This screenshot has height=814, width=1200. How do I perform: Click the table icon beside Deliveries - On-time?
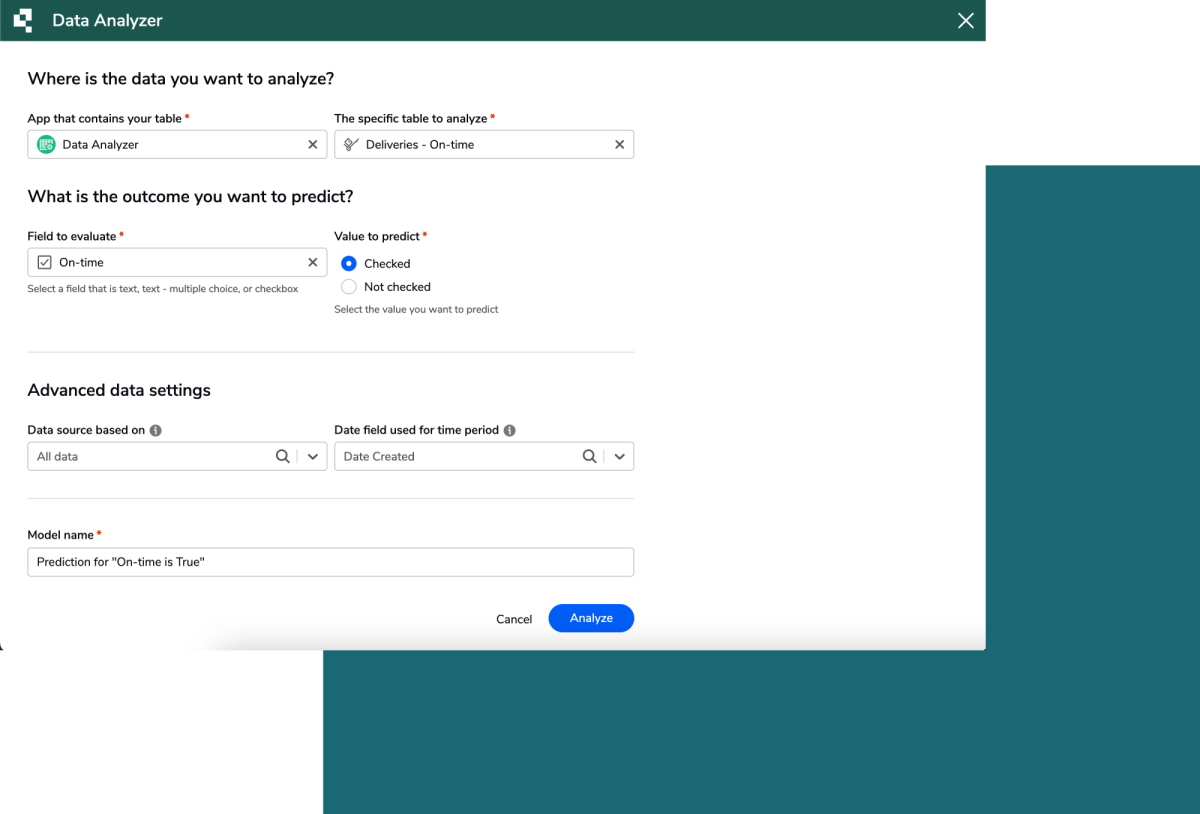point(350,144)
